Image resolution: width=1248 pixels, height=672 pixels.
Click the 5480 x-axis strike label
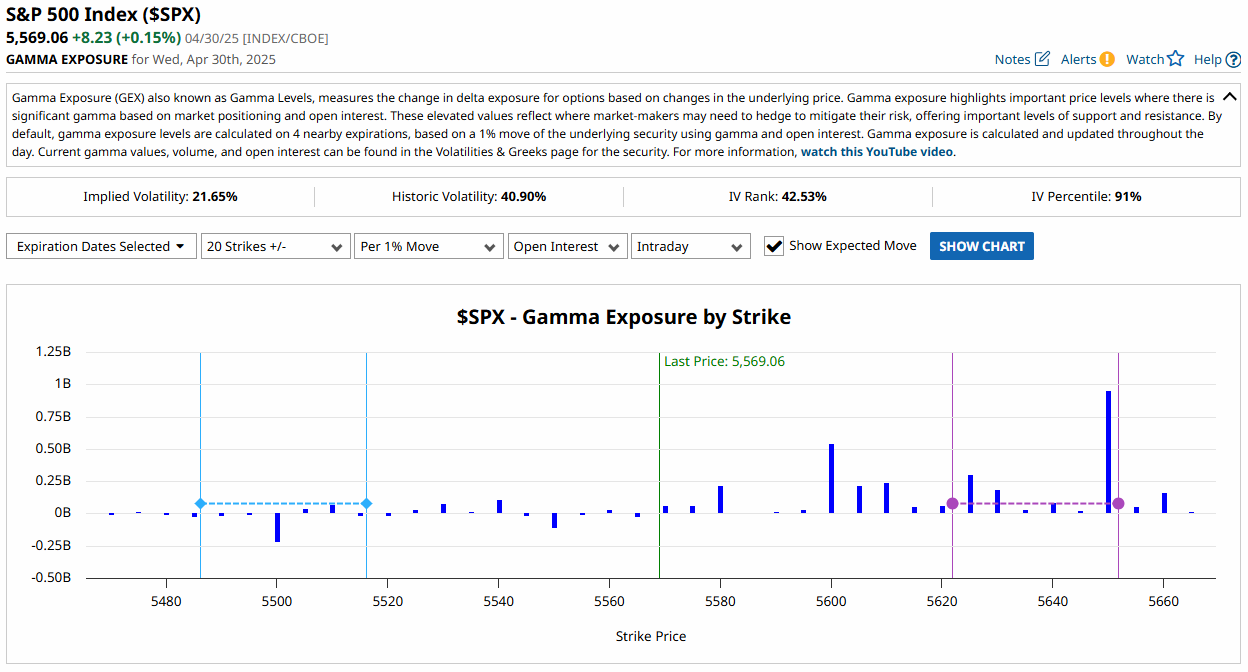166,601
